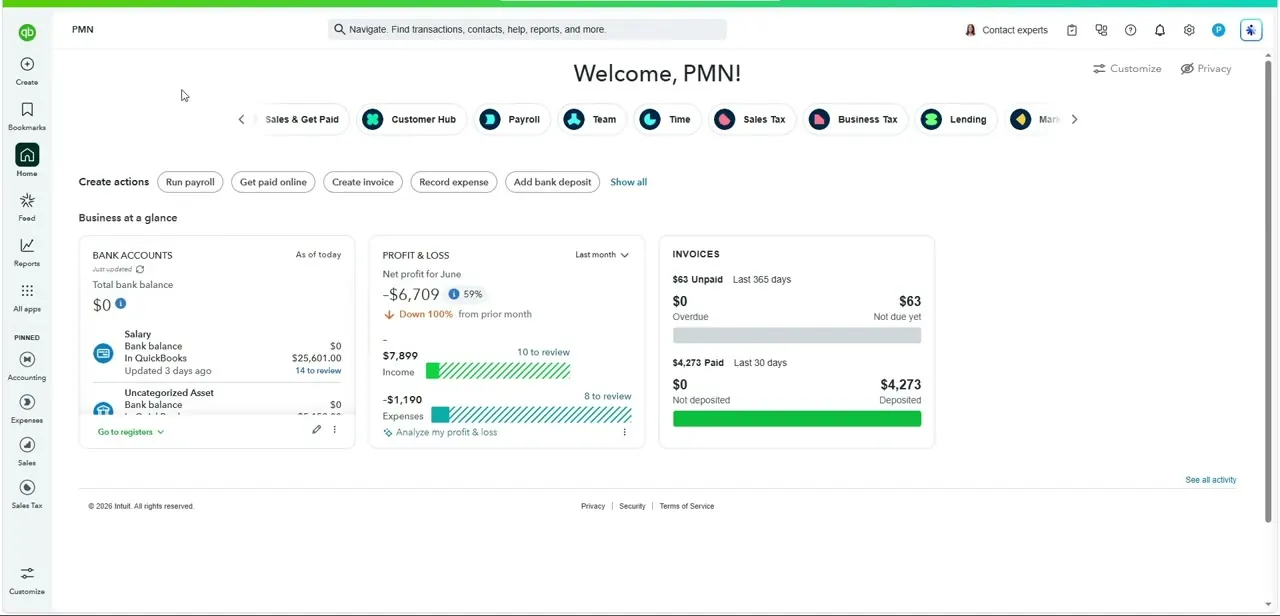
Task: Click the accessibility icon at top right
Action: pos(1251,30)
